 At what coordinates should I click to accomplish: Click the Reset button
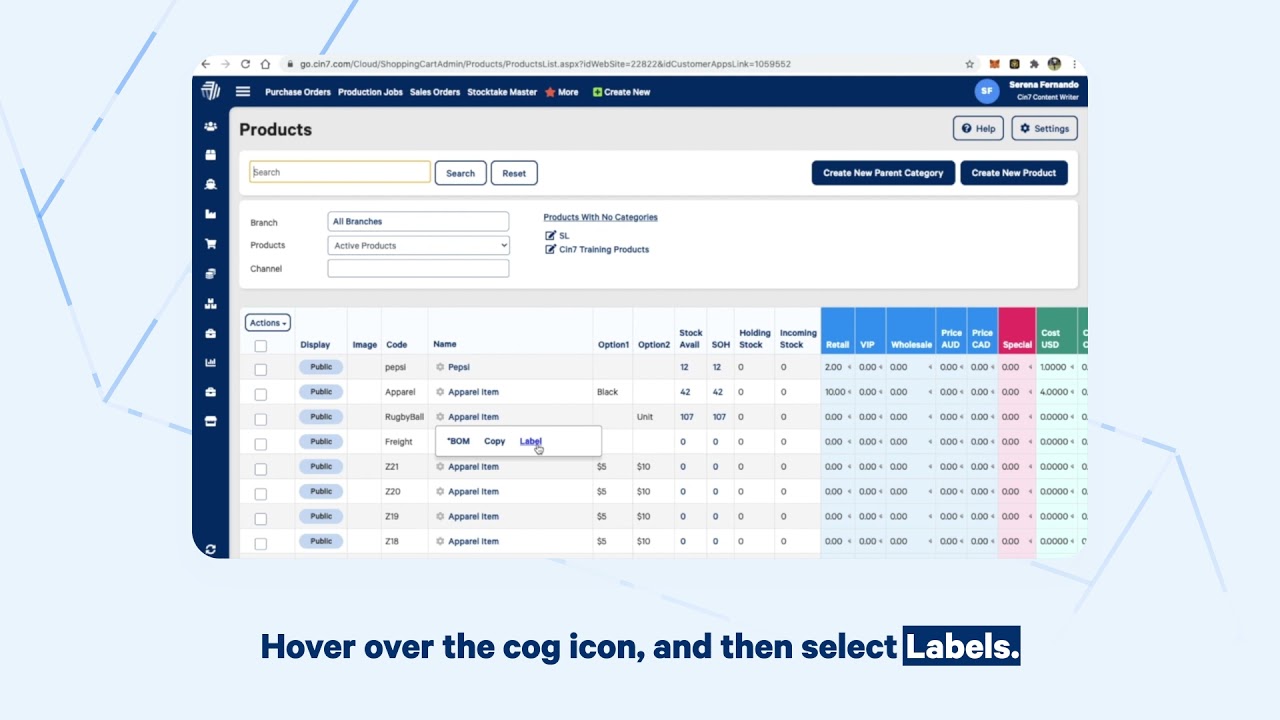point(514,173)
